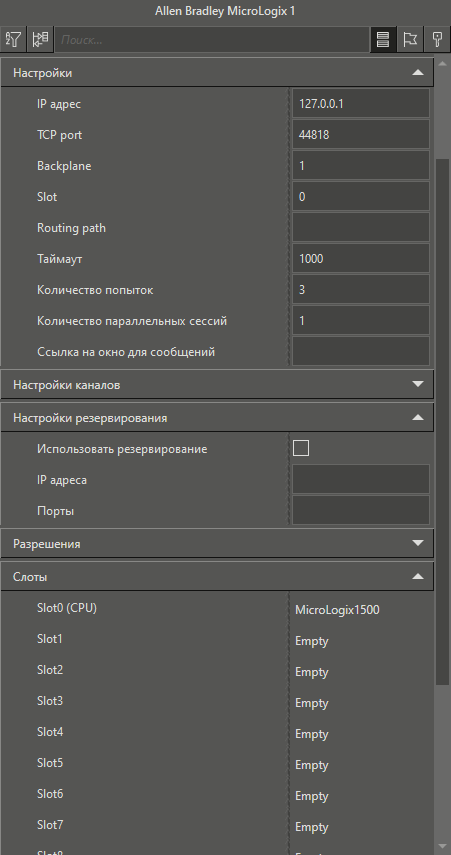Image resolution: width=451 pixels, height=855 pixels.
Task: Open the flag view icon
Action: (410, 39)
